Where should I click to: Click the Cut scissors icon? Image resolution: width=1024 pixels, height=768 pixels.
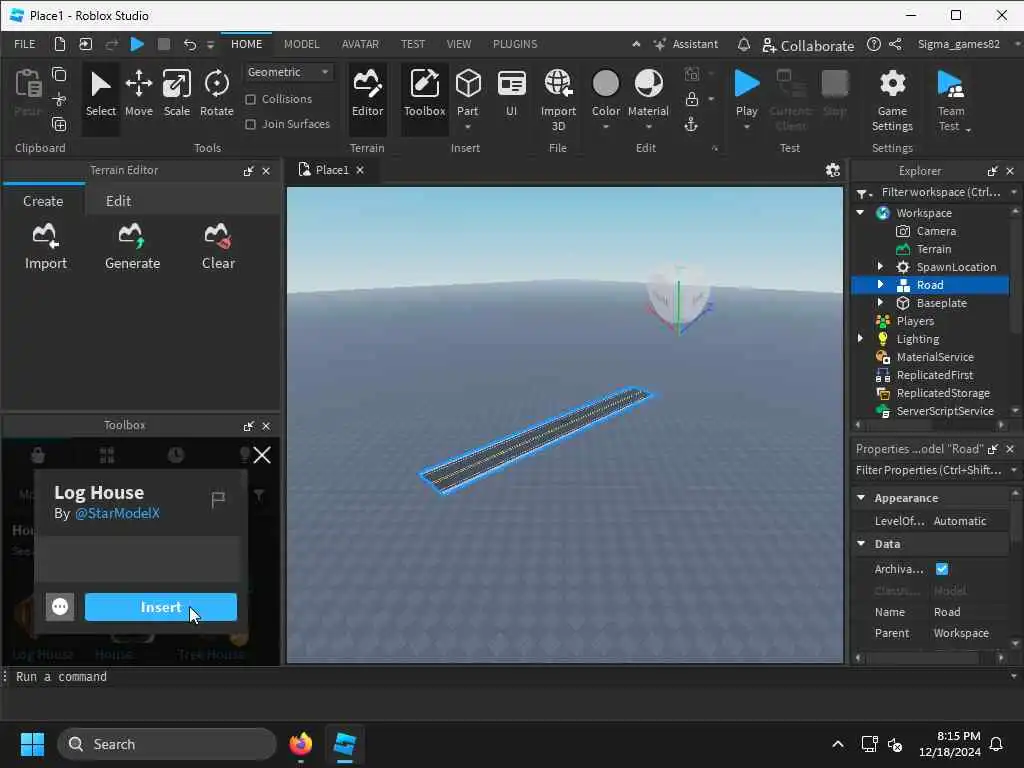[59, 99]
